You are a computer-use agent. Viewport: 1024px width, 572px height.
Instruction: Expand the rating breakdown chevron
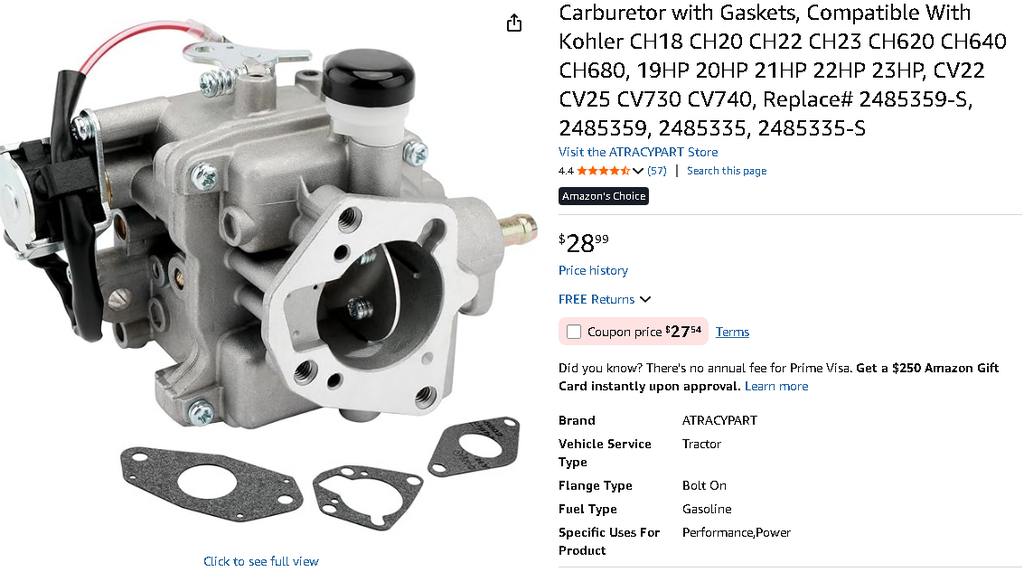638,171
